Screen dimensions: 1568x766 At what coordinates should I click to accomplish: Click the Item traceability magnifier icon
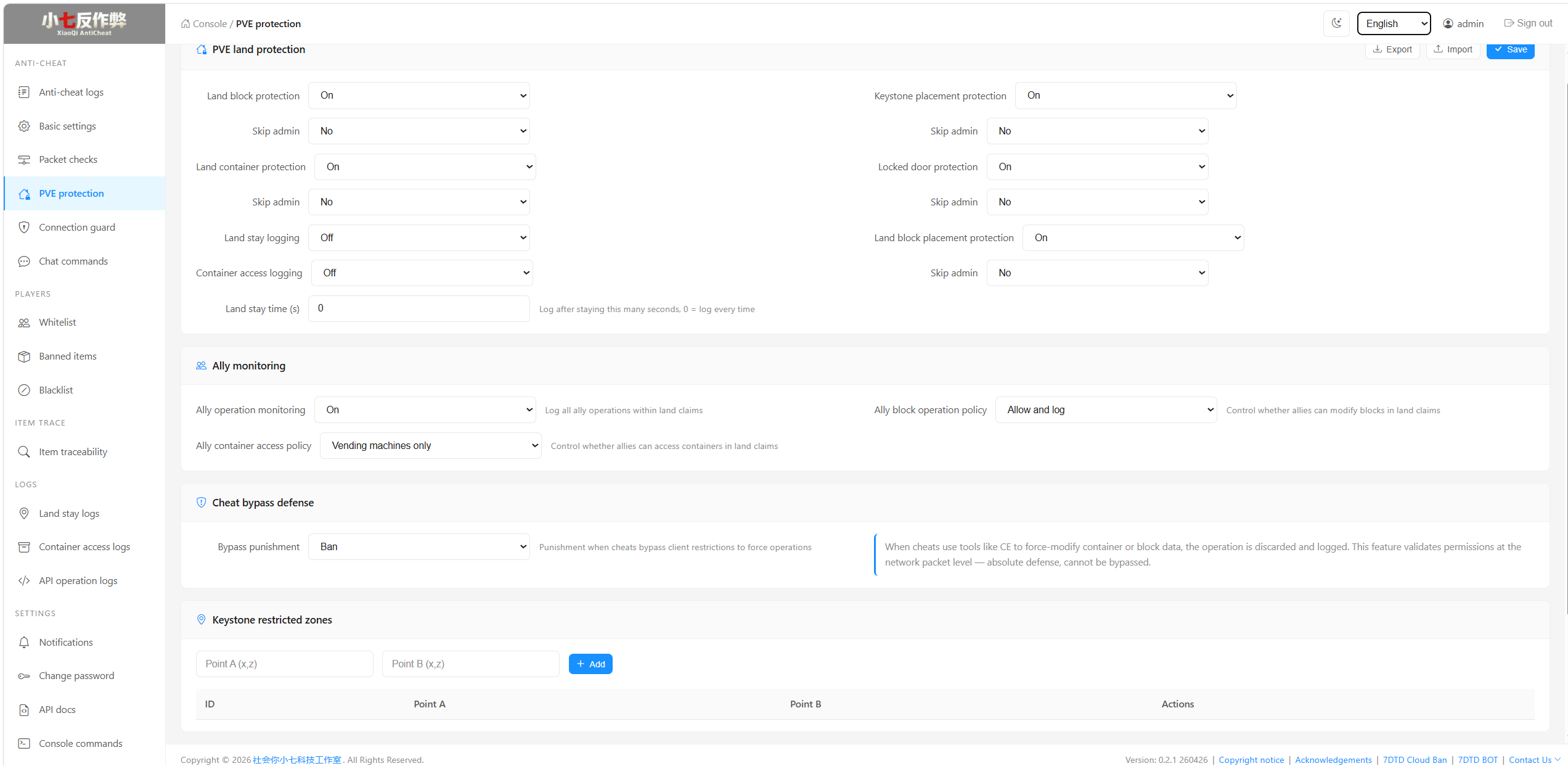(x=24, y=452)
